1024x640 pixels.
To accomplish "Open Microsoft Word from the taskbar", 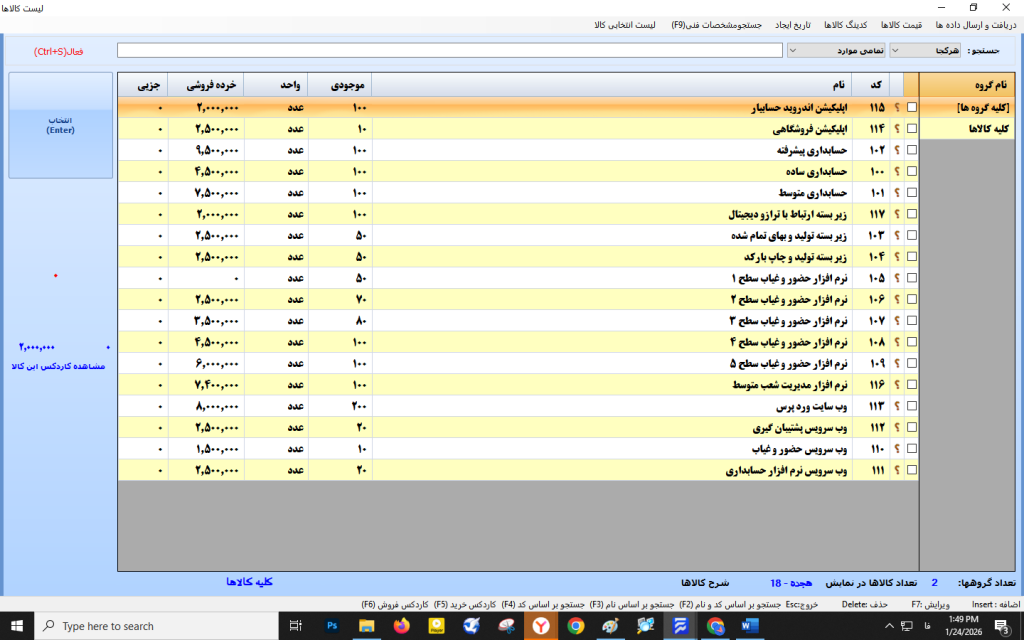I will tap(750, 626).
